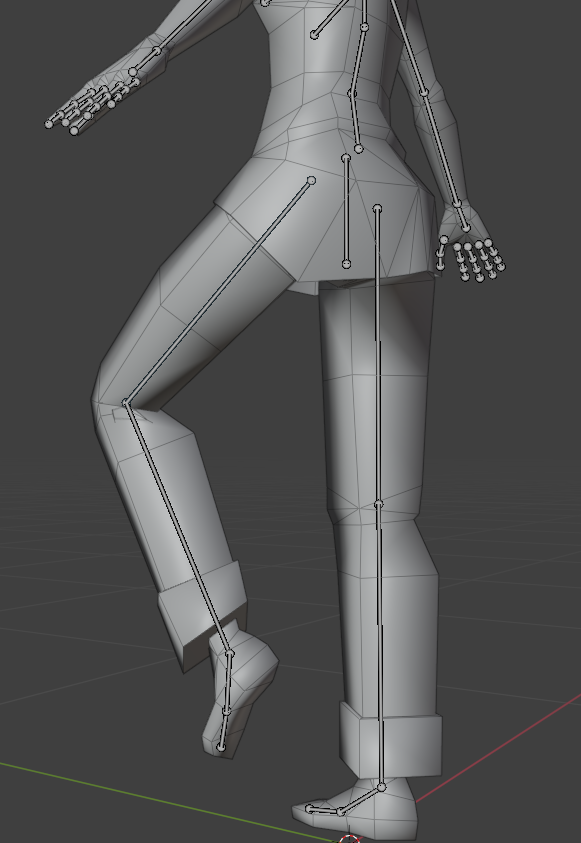Click the knee joint of the standing leg
Screen dimensions: 581x843
[379, 504]
